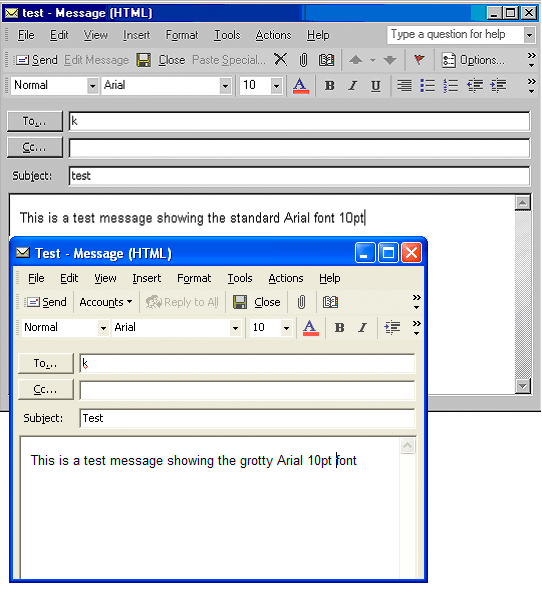The height and width of the screenshot is (593, 542).
Task: Click Cc... button in back window
Action: coord(35,147)
